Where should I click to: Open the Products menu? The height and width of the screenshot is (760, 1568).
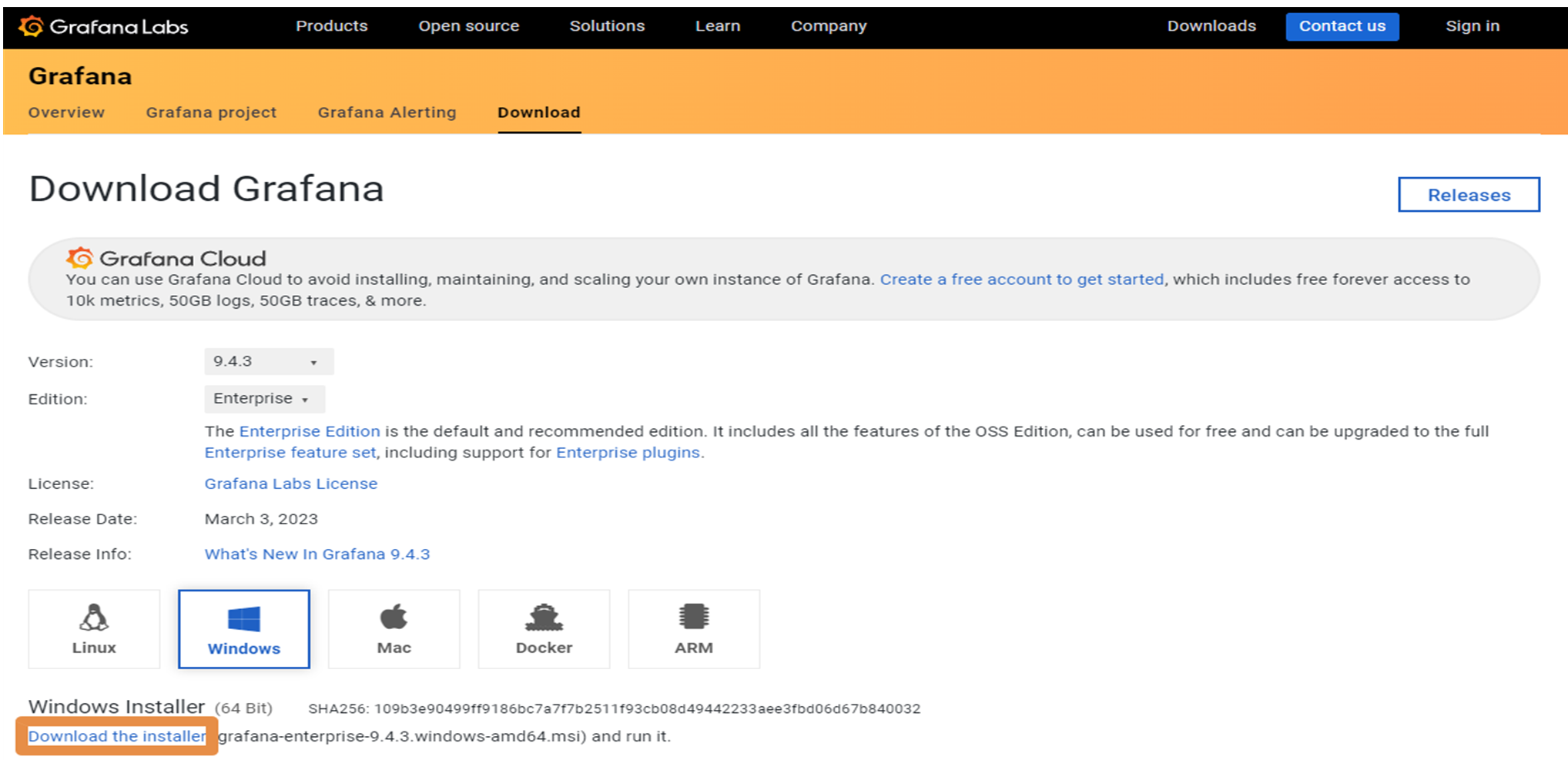point(332,25)
